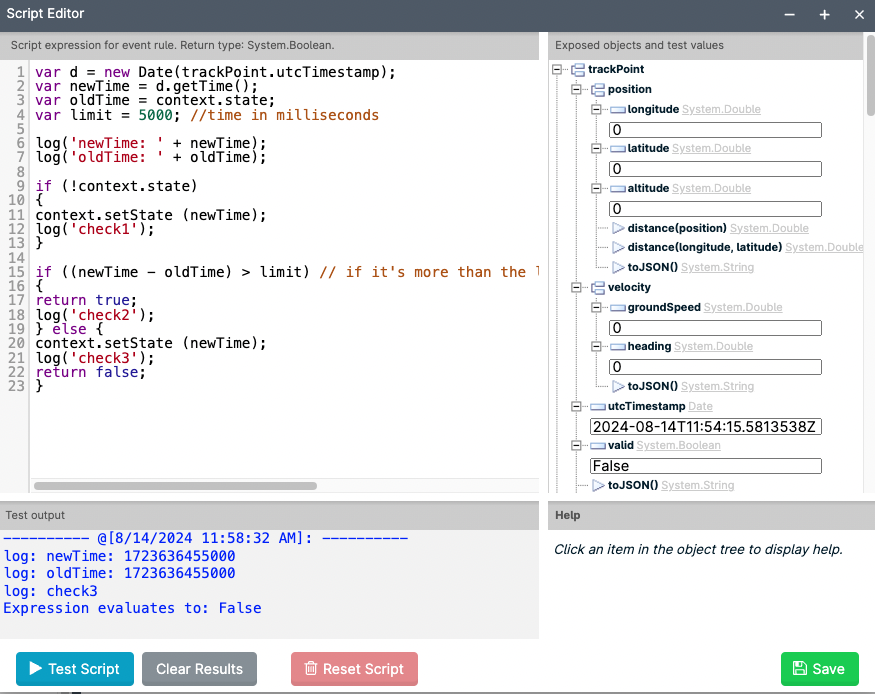Screen dimensions: 875x694
Task: Click trackPoint's toJSON() arrow icon at bottom
Action: click(x=598, y=485)
